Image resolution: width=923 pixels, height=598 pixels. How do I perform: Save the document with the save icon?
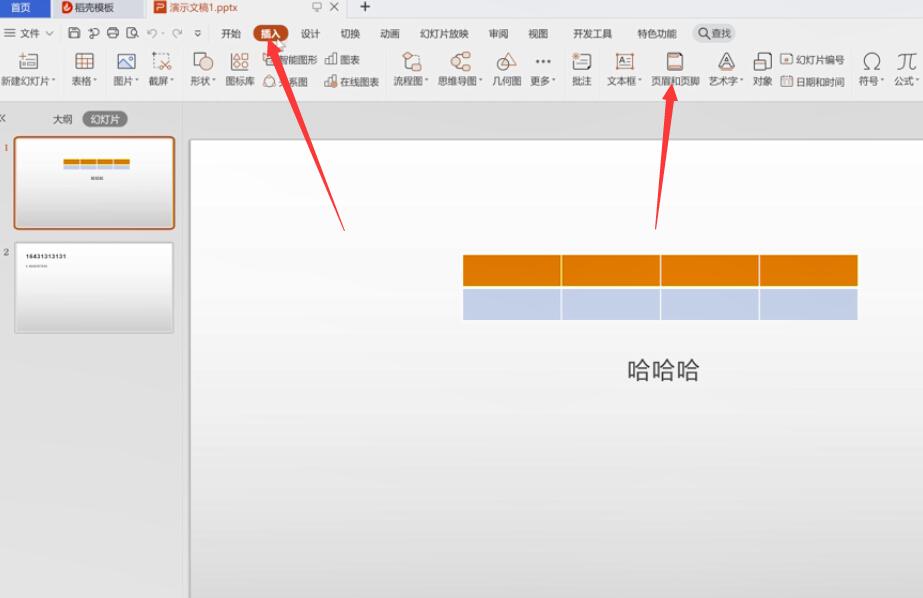click(74, 33)
